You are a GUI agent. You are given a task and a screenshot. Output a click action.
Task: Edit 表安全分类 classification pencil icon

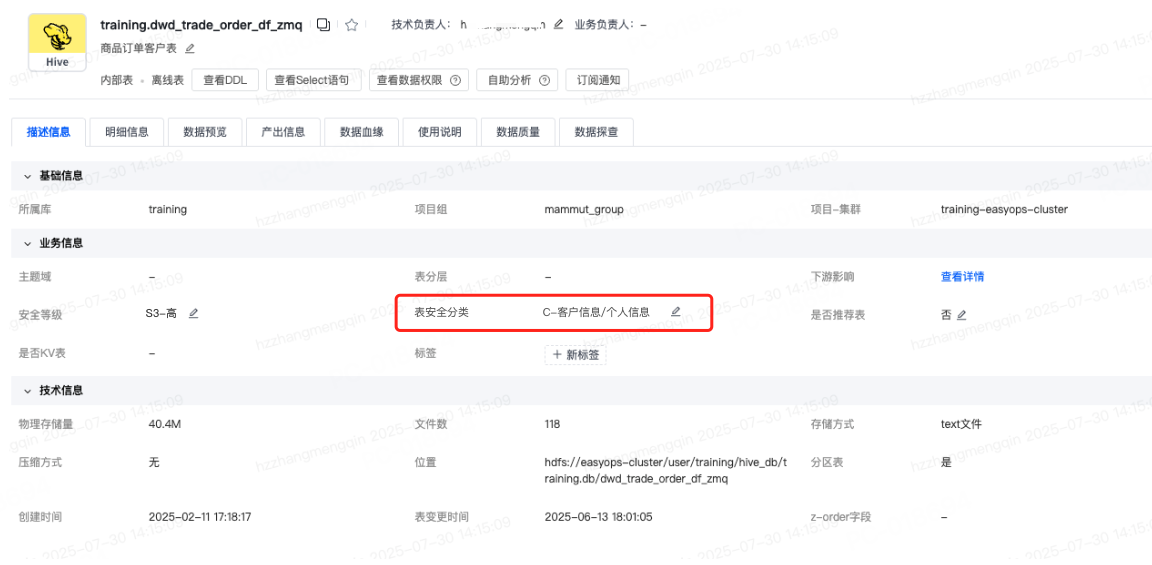675,312
